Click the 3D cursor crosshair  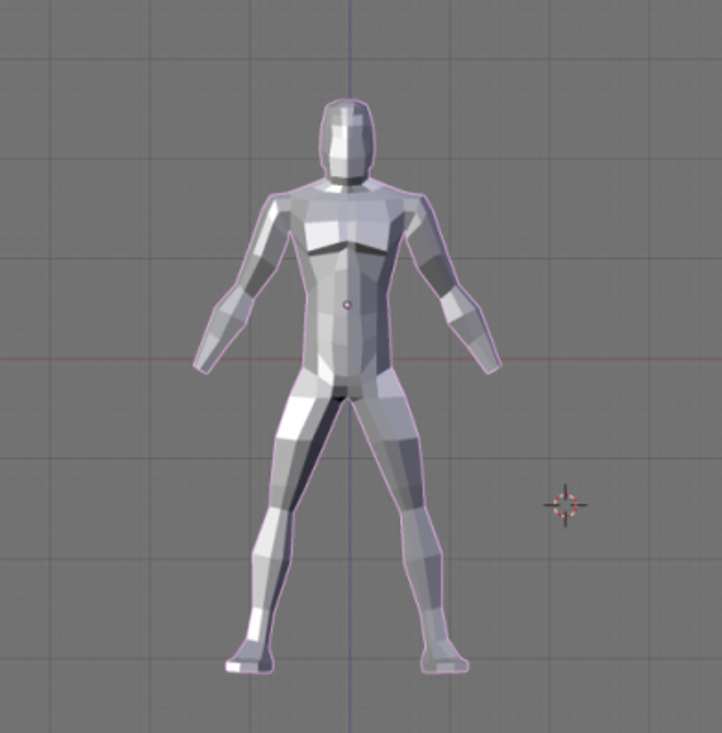point(565,505)
